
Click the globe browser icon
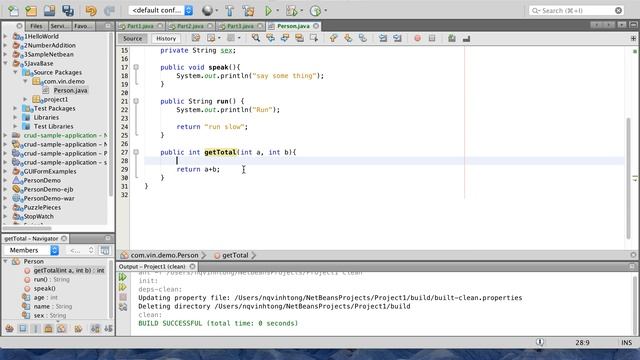pos(207,11)
